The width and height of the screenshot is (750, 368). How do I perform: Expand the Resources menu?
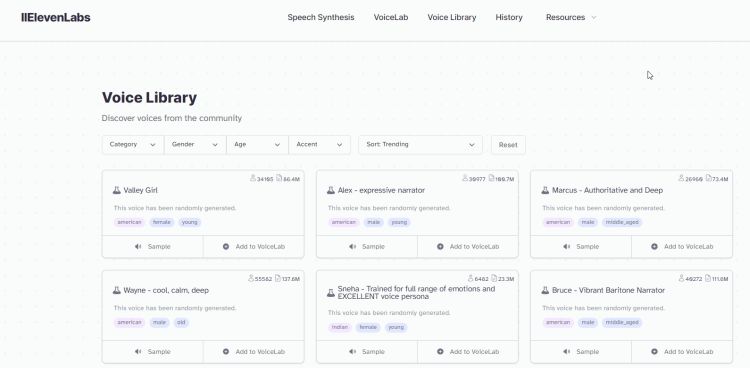[571, 17]
